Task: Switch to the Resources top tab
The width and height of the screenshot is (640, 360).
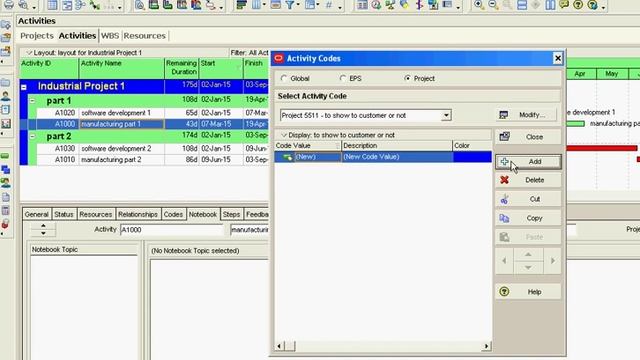Action: [144, 36]
